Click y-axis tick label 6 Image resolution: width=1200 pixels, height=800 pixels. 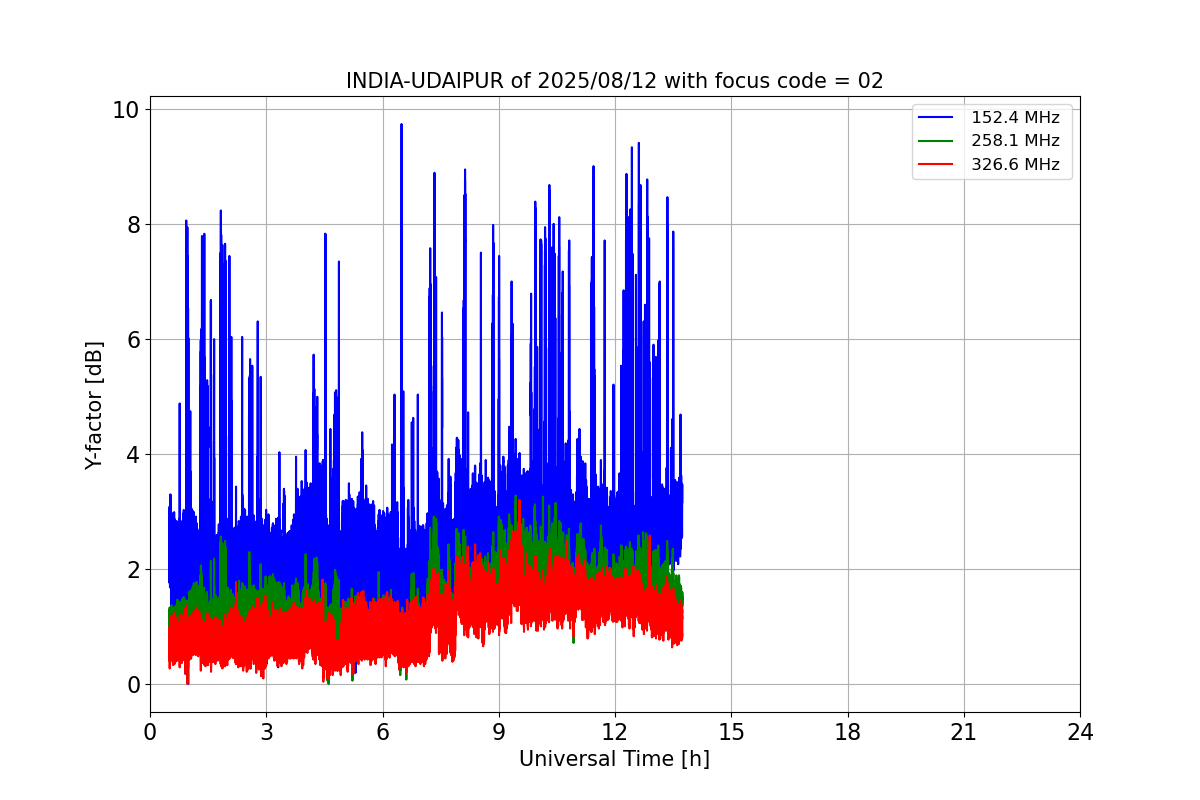(x=134, y=339)
